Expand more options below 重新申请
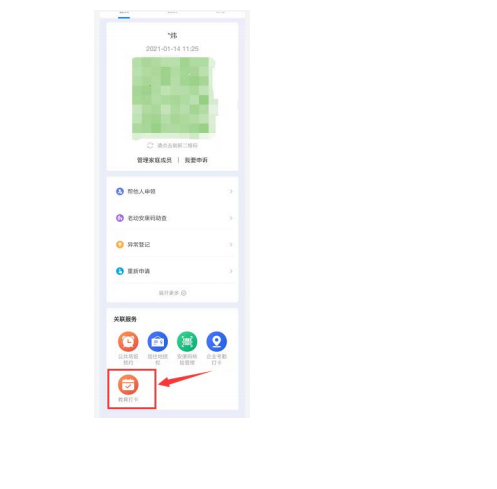 coord(172,293)
